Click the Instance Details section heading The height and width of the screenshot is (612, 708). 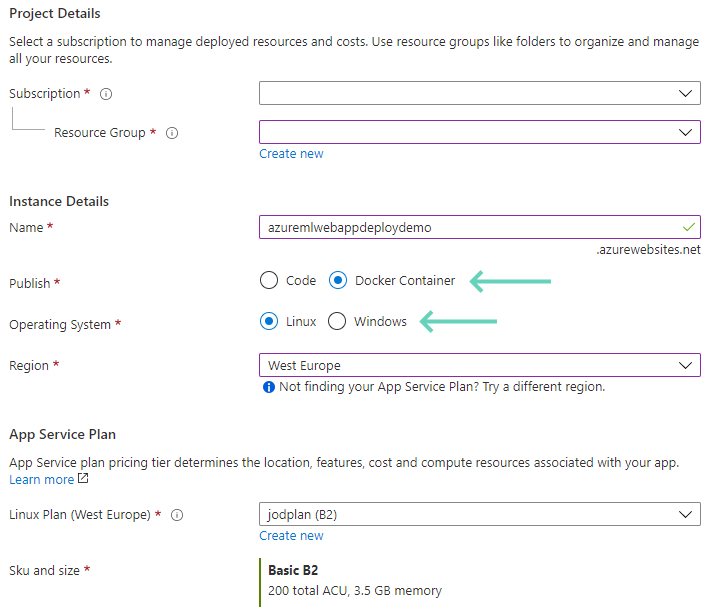(59, 201)
